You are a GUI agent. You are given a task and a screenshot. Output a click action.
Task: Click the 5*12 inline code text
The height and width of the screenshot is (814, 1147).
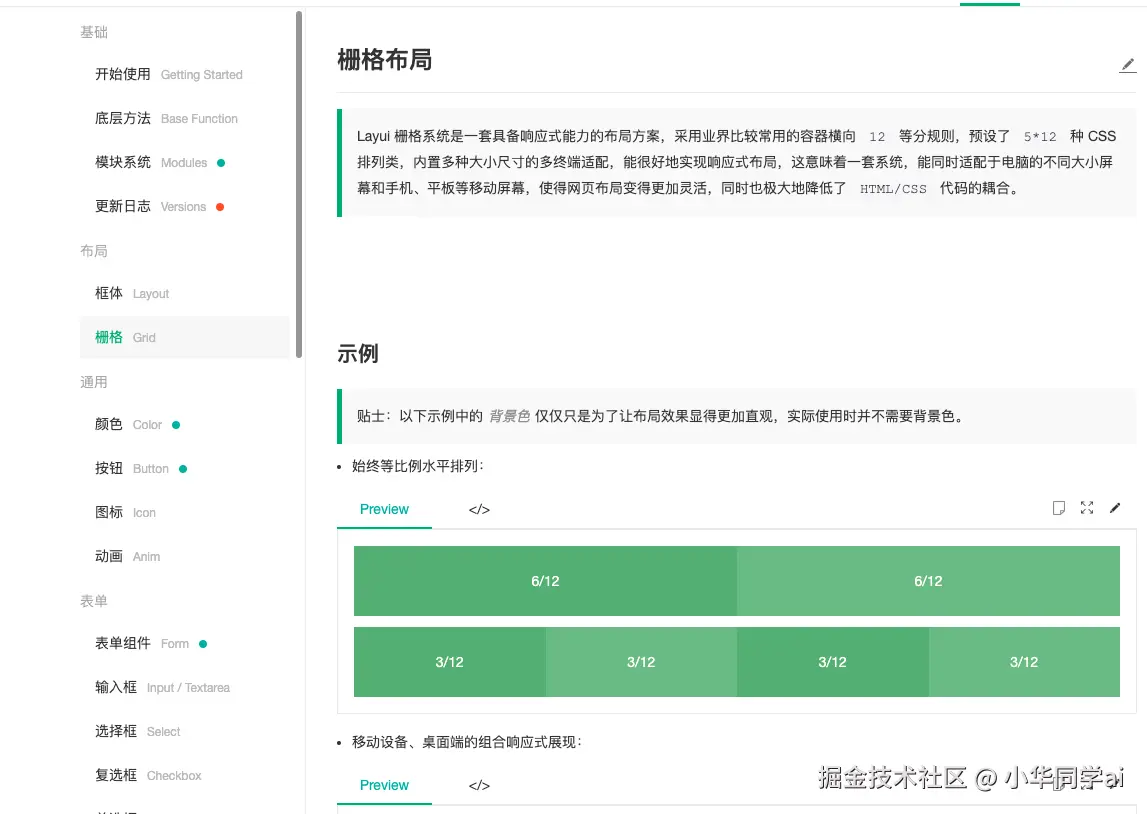coord(1039,137)
